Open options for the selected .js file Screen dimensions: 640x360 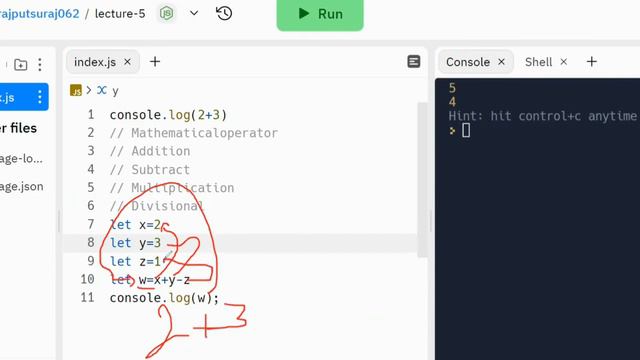tap(40, 97)
